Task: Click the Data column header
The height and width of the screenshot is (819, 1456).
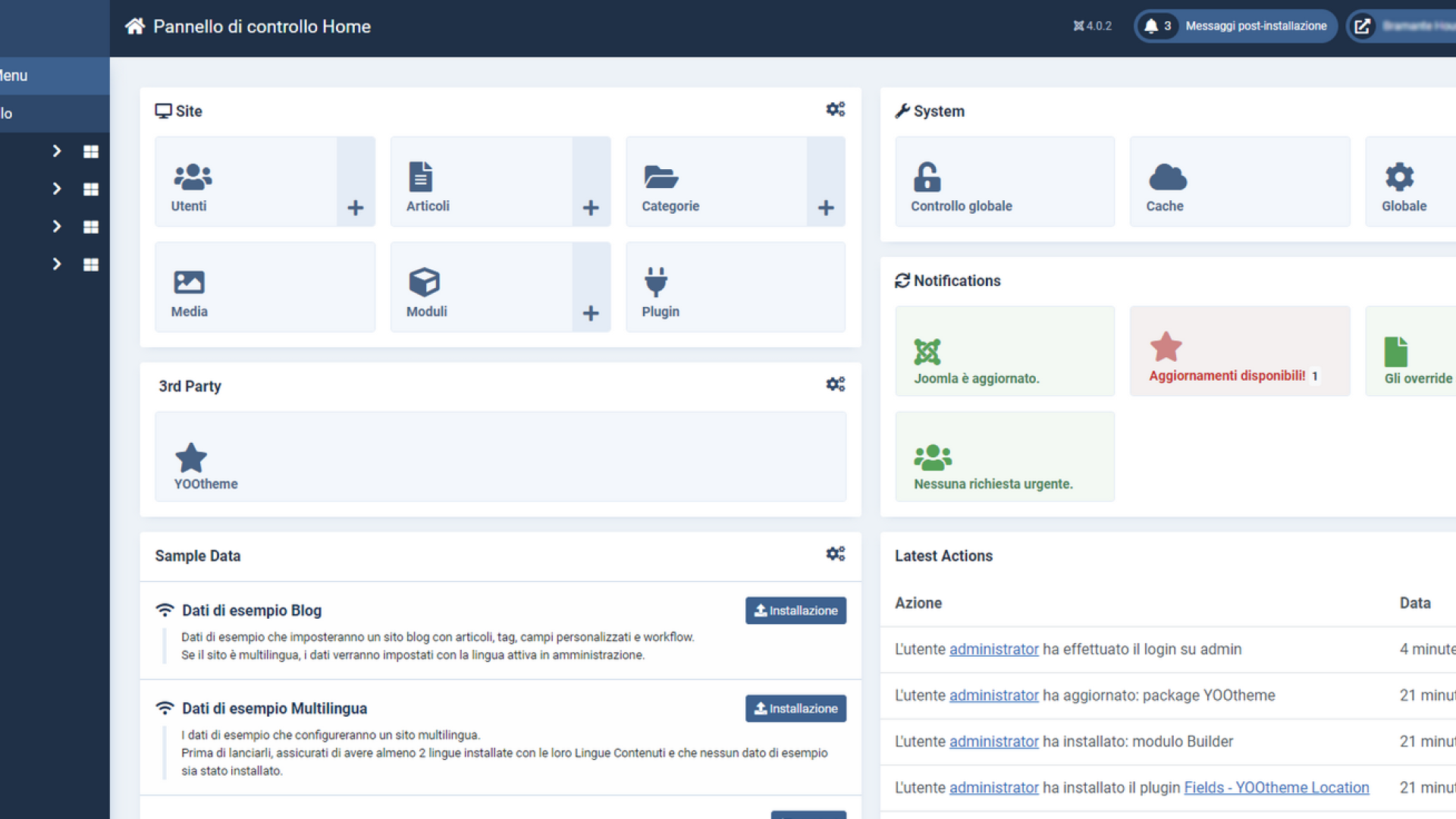Action: (1415, 603)
